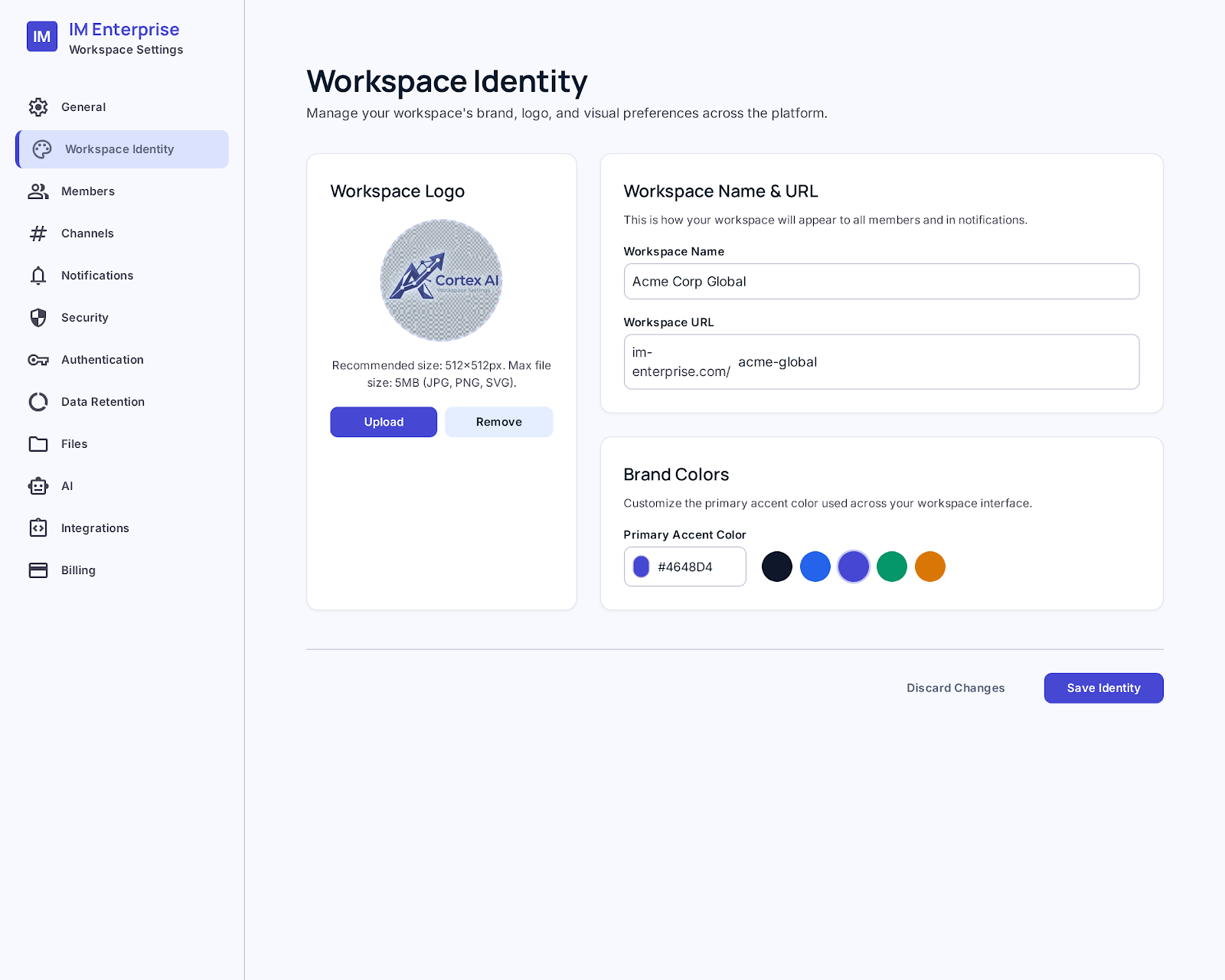Click the Integrations code icon
Viewport: 1225px width, 980px height.
[38, 528]
